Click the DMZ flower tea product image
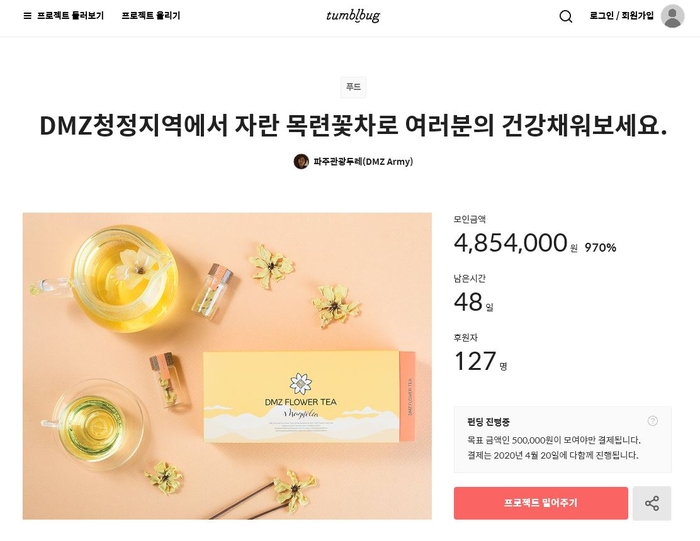The height and width of the screenshot is (541, 700). pos(227,366)
